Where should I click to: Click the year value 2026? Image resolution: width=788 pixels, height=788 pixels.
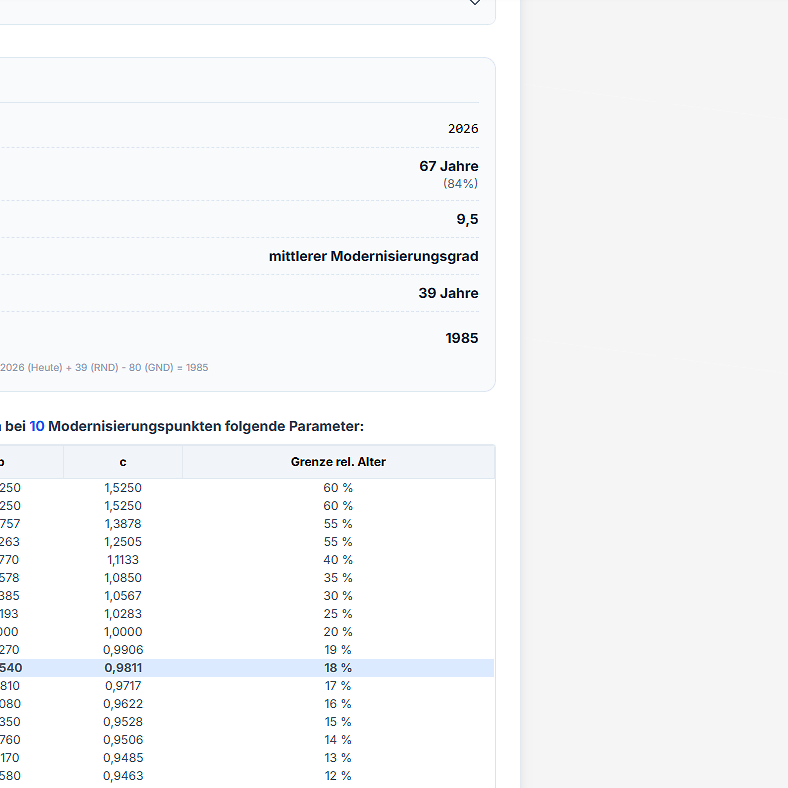[463, 129]
